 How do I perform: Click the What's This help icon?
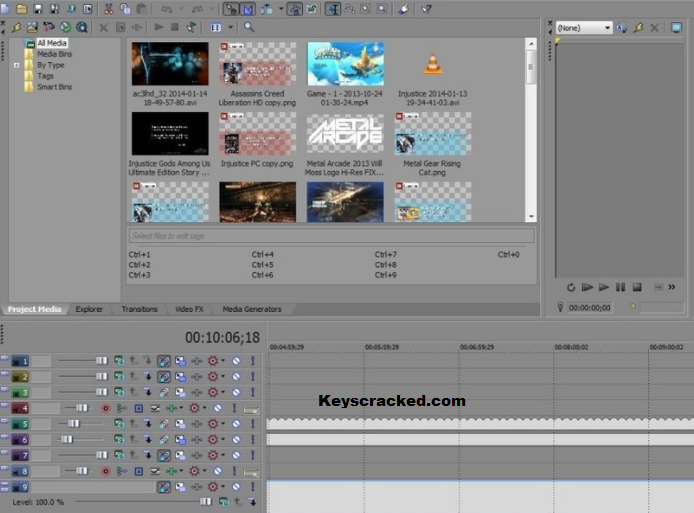click(x=426, y=8)
